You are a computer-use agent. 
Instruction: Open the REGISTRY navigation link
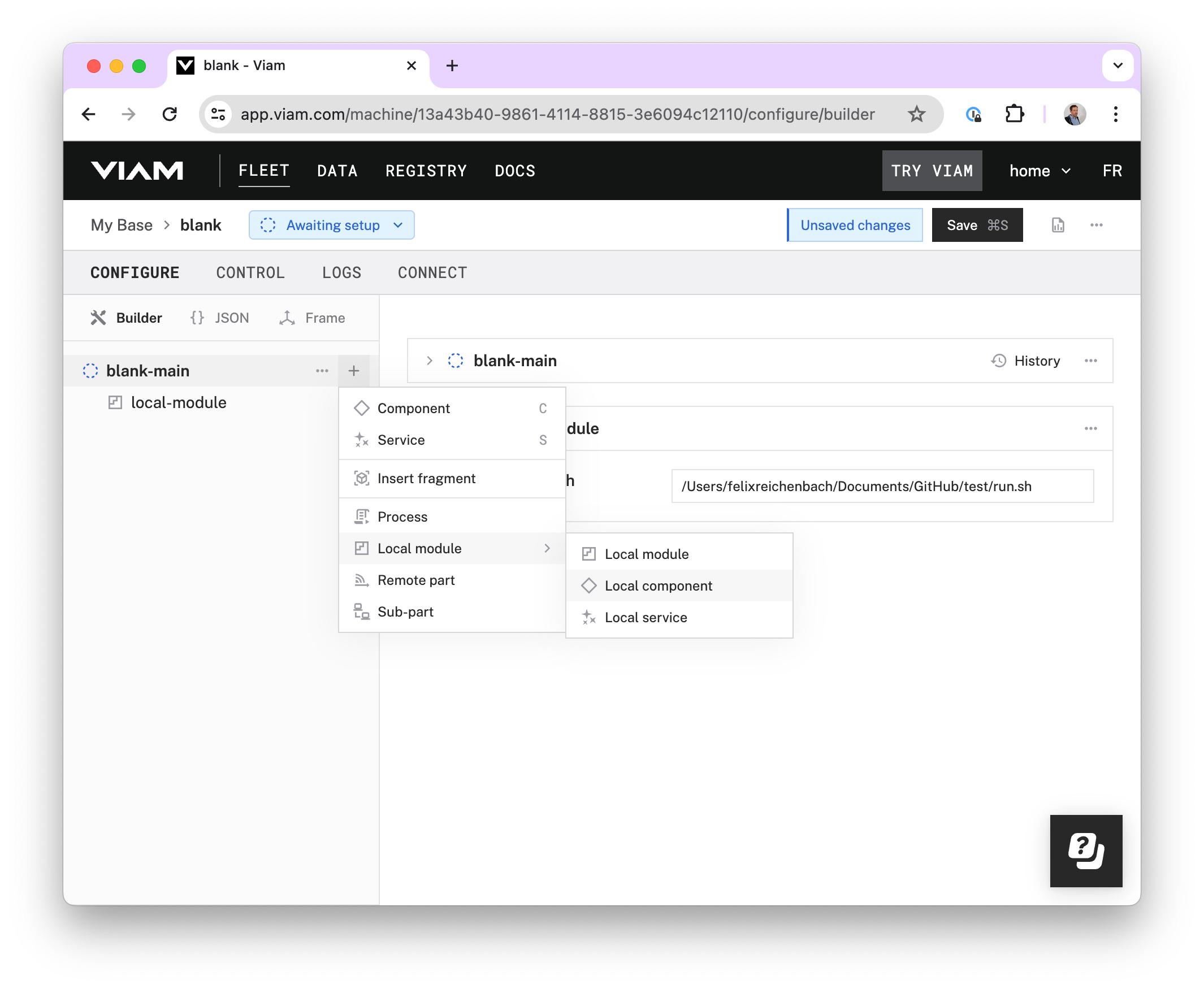[426, 170]
